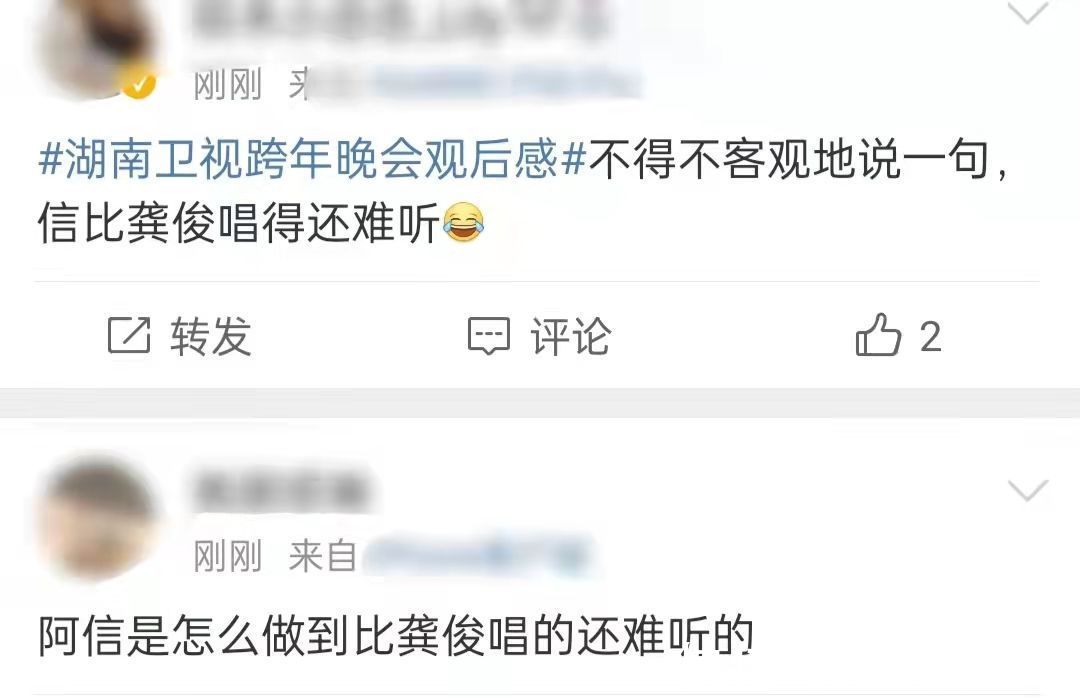Click the blurred source link after 来自
Screen dimensions: 1080x698
click(477, 555)
